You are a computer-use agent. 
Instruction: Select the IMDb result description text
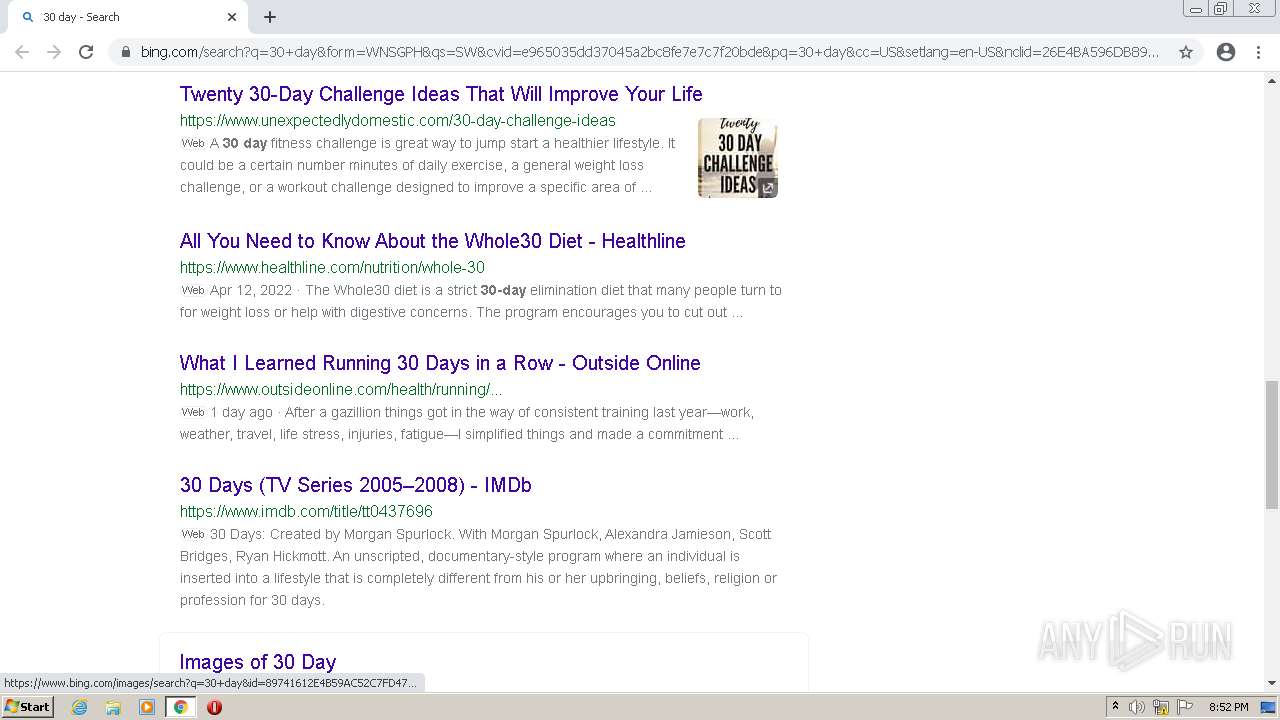(x=478, y=567)
